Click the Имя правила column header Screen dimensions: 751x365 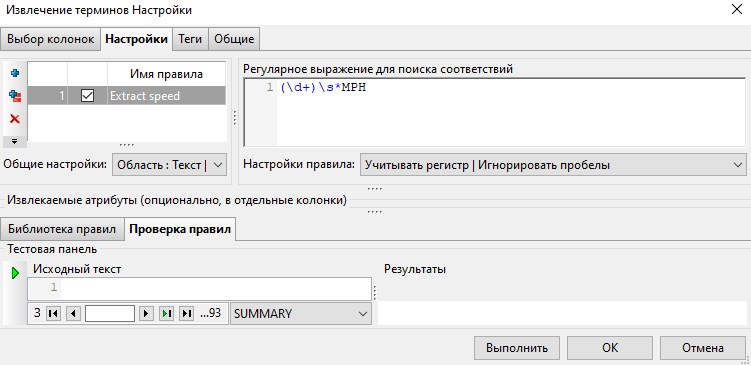click(166, 74)
